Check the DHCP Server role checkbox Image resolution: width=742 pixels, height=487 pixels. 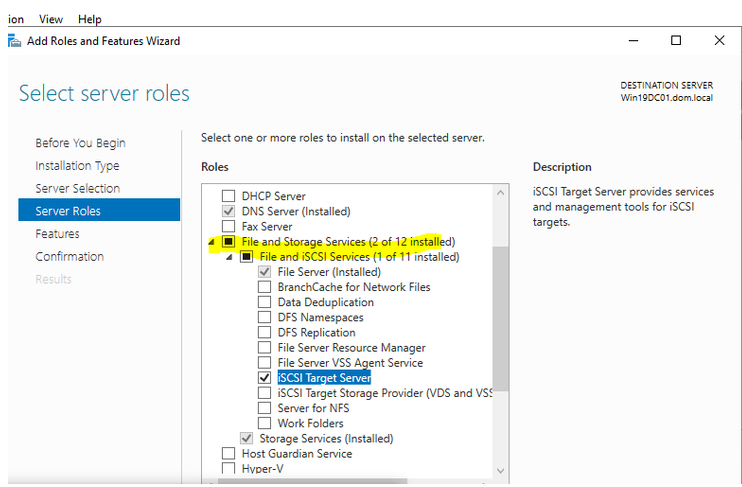(x=228, y=196)
